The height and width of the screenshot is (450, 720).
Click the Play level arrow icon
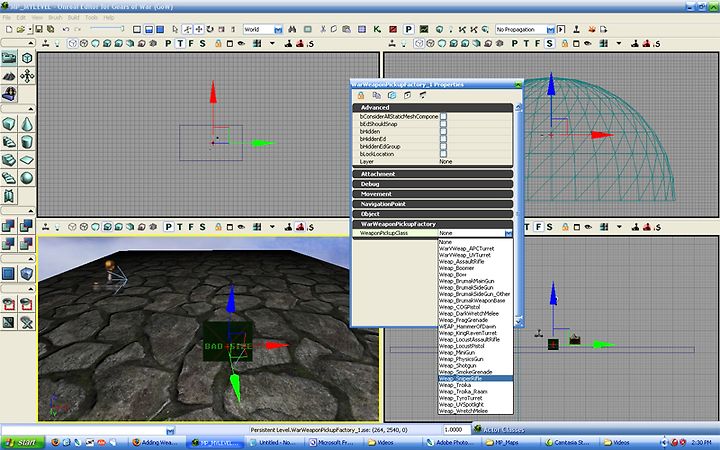point(561,29)
